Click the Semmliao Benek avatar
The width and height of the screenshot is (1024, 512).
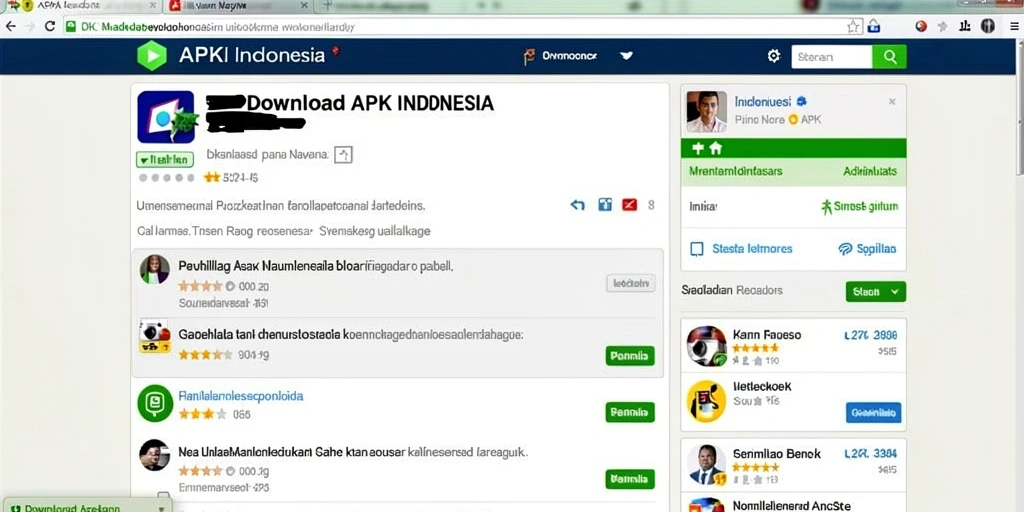707,464
